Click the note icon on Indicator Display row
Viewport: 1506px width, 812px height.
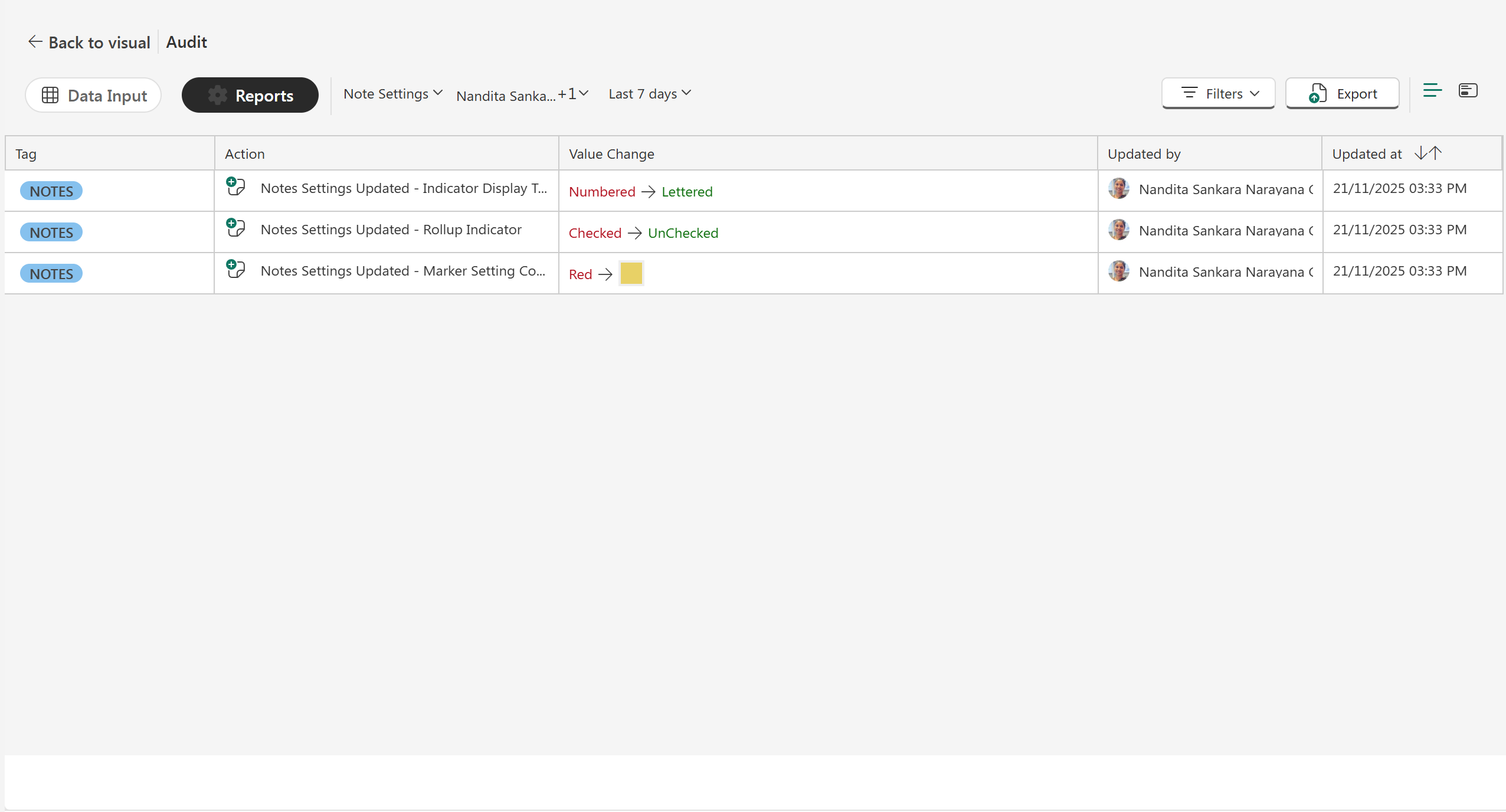point(235,186)
